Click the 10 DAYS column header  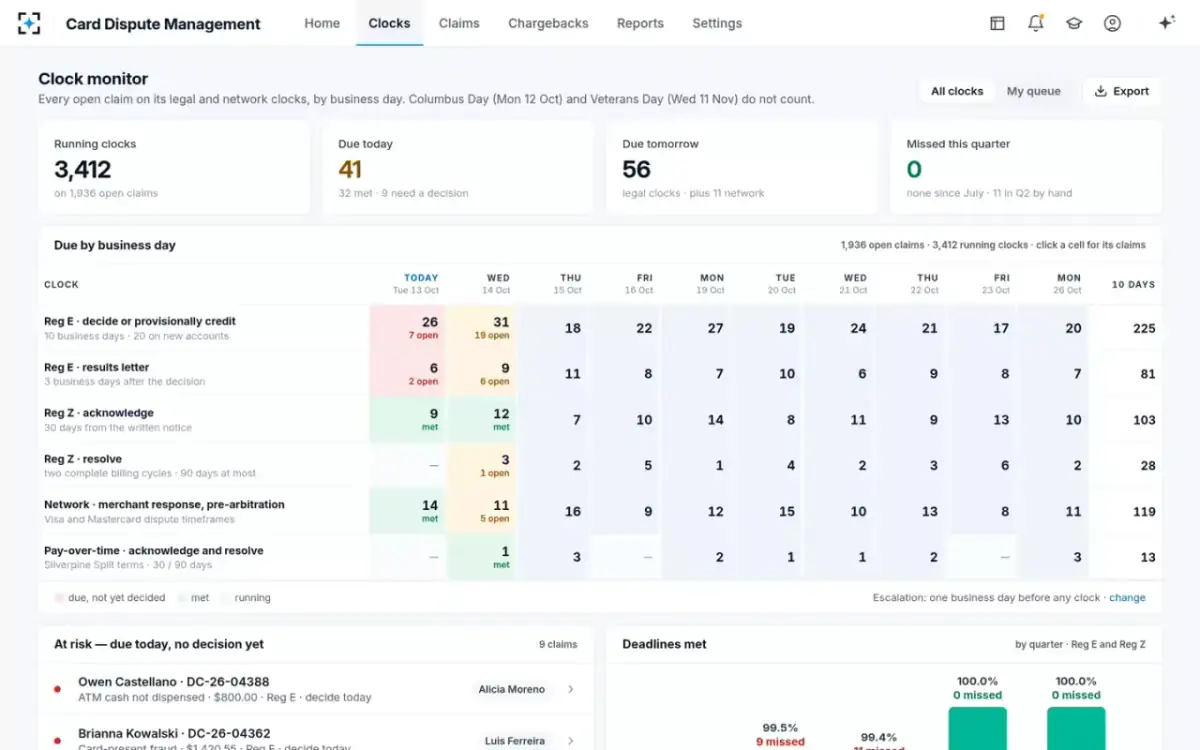(1133, 284)
